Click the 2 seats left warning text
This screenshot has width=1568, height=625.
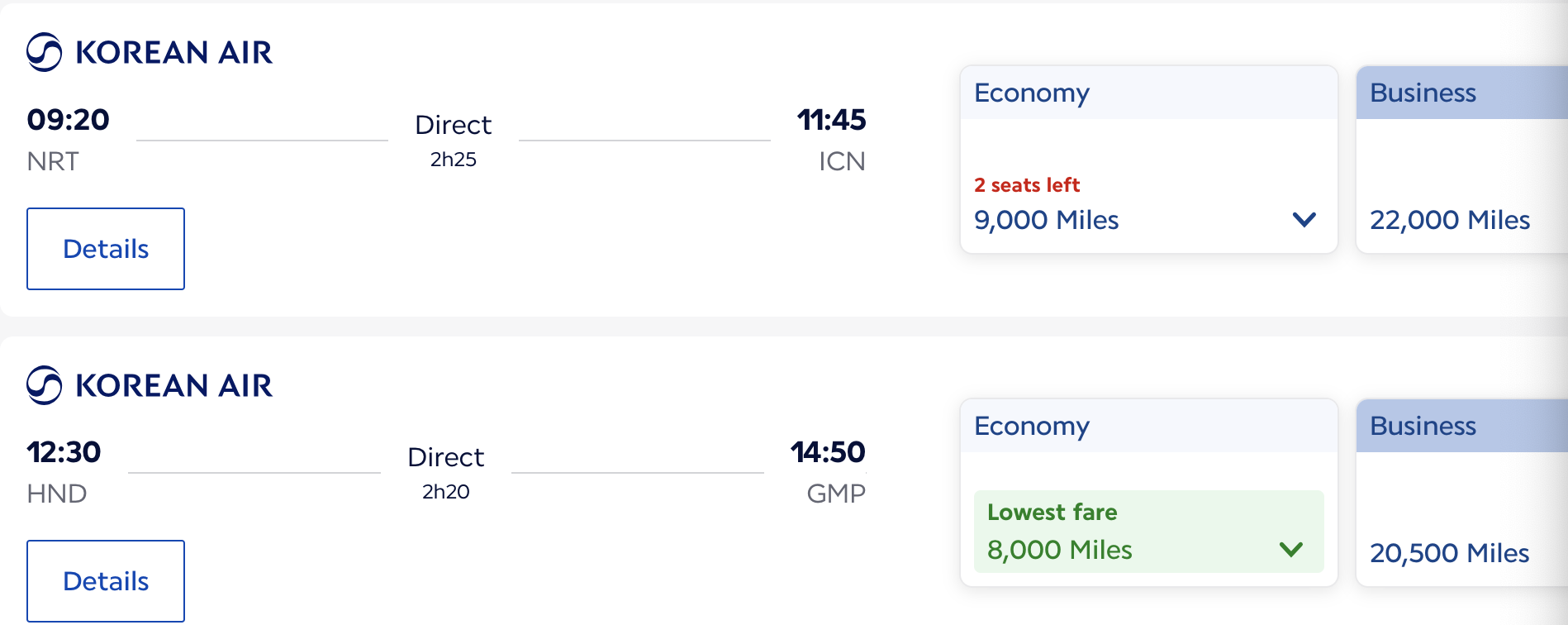tap(1027, 185)
